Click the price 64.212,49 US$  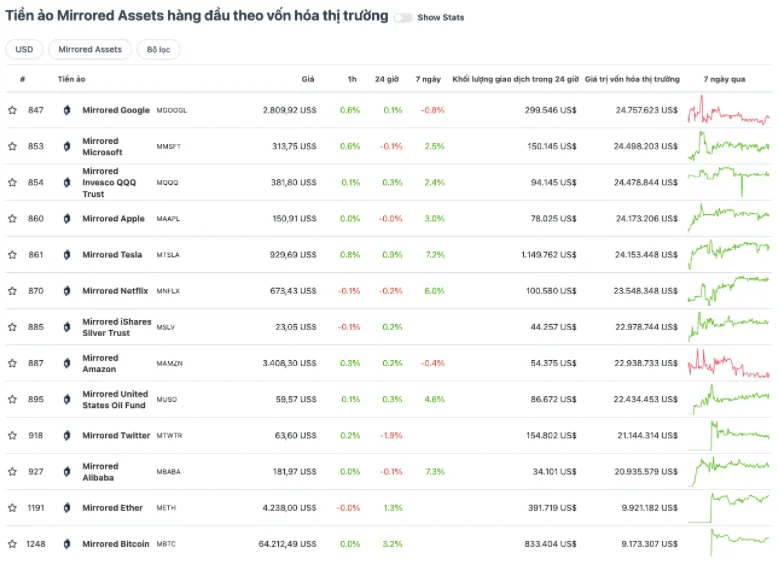(287, 544)
